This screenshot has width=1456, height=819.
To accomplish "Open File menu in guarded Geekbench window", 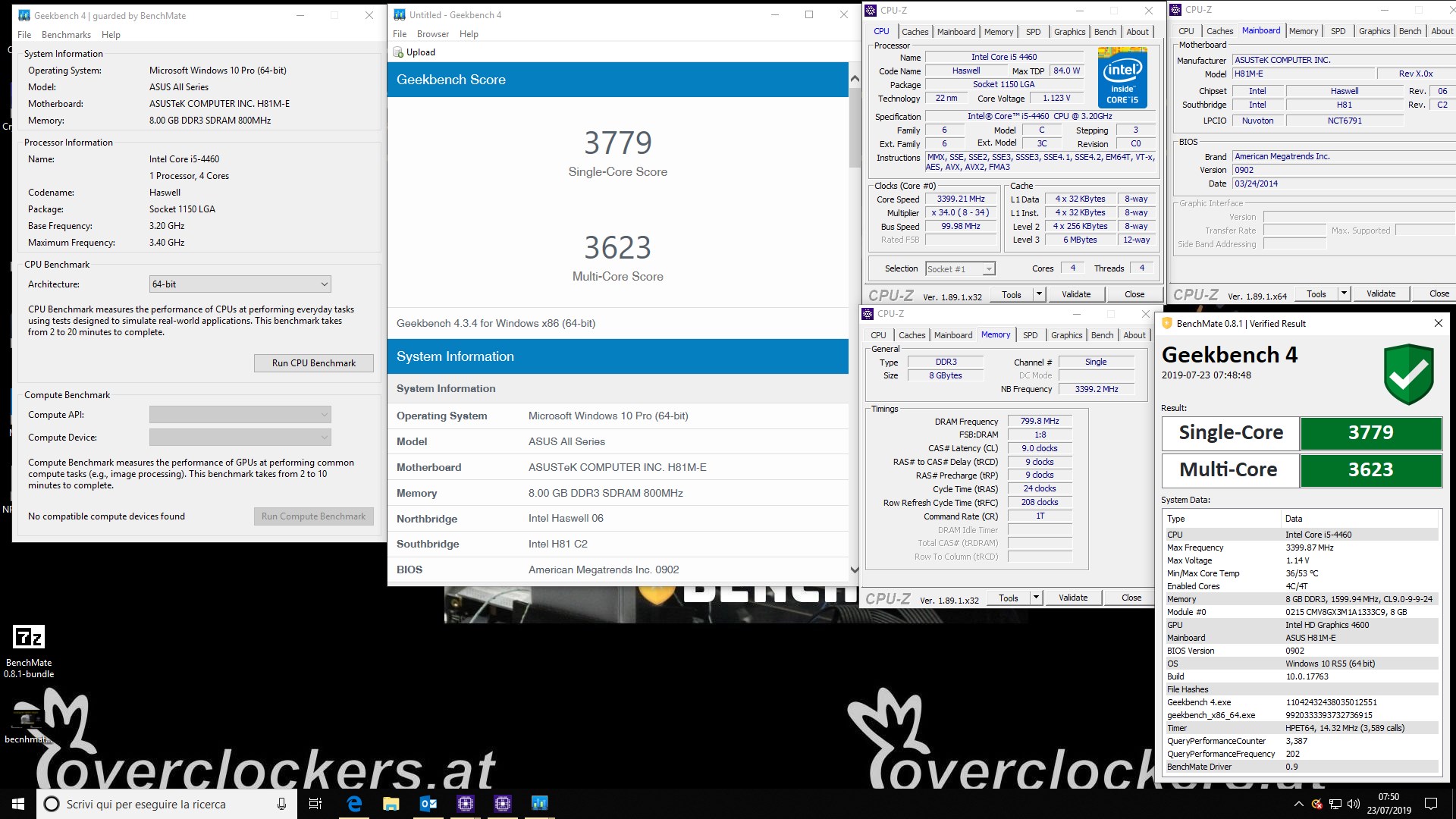I will pos(24,35).
